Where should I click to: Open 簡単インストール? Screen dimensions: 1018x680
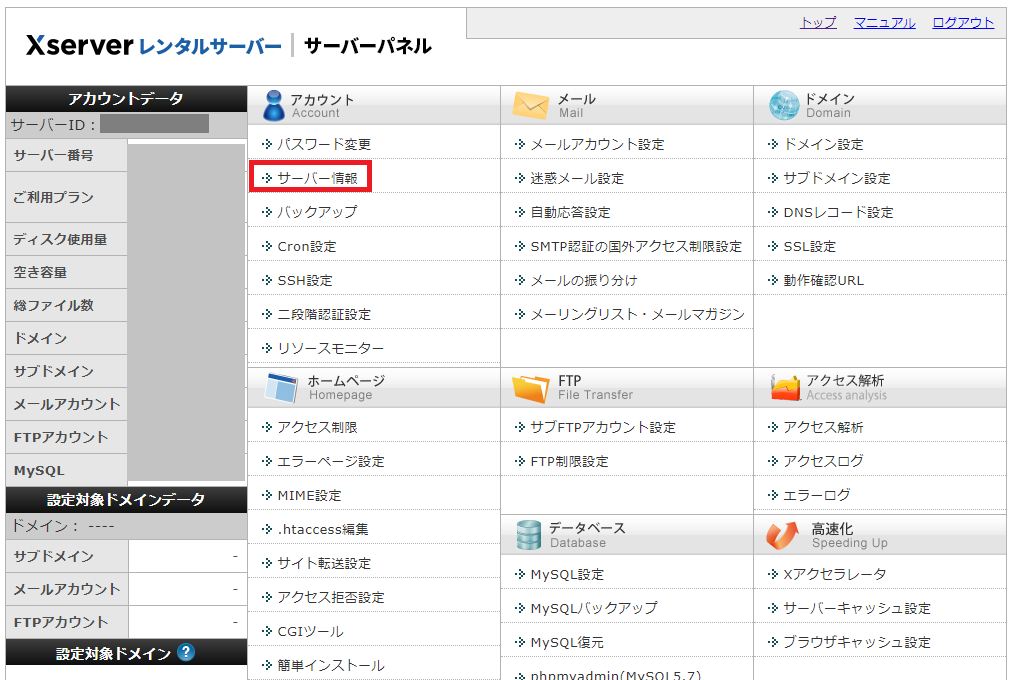(330, 666)
